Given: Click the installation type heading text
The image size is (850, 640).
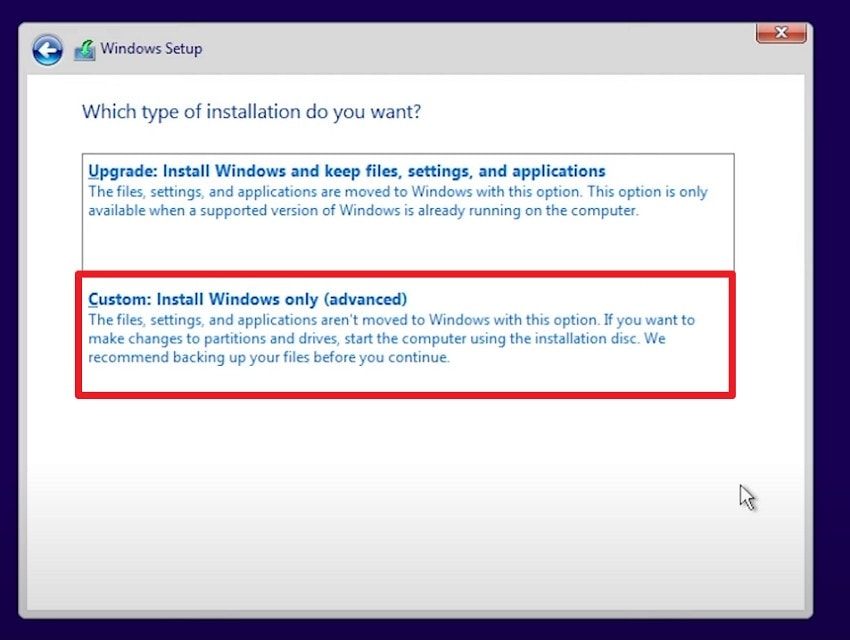Looking at the screenshot, I should 251,112.
